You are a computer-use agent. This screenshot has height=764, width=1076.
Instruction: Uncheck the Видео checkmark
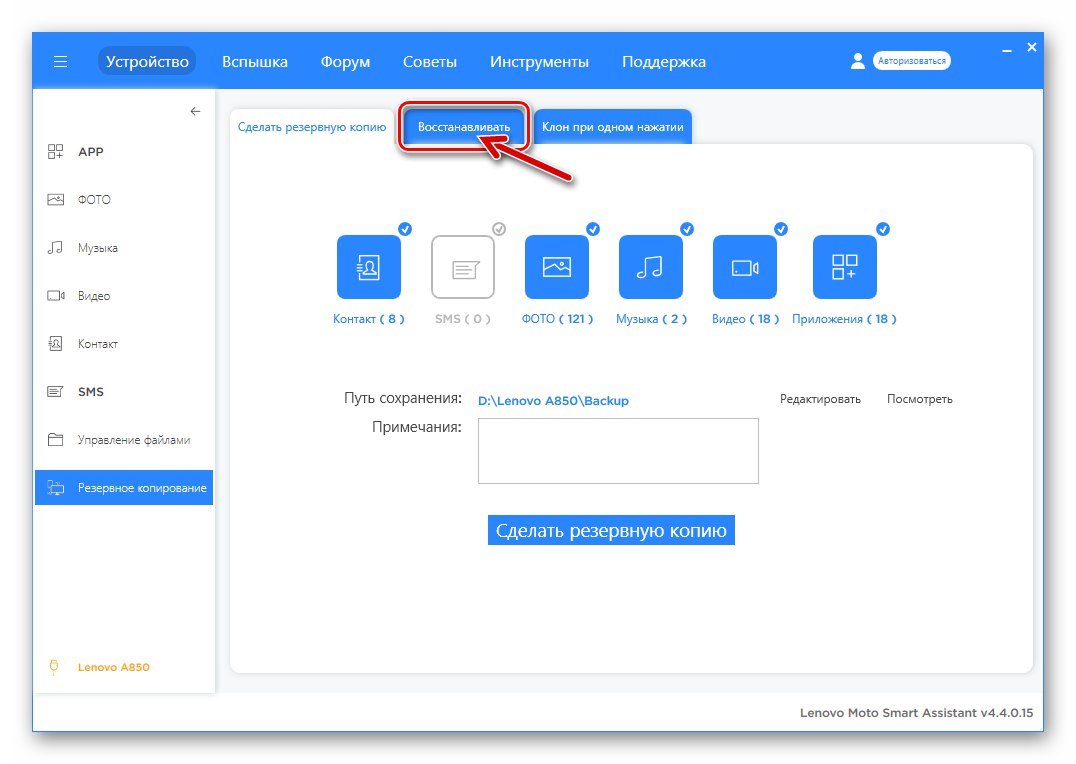click(781, 229)
